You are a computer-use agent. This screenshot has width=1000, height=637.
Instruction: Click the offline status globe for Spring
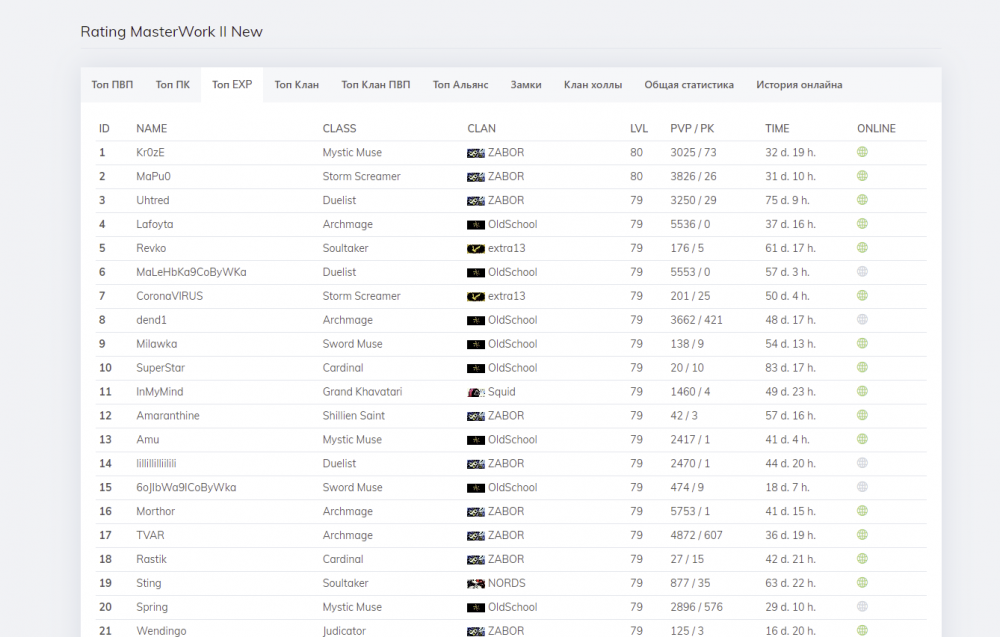pyautogui.click(x=862, y=607)
